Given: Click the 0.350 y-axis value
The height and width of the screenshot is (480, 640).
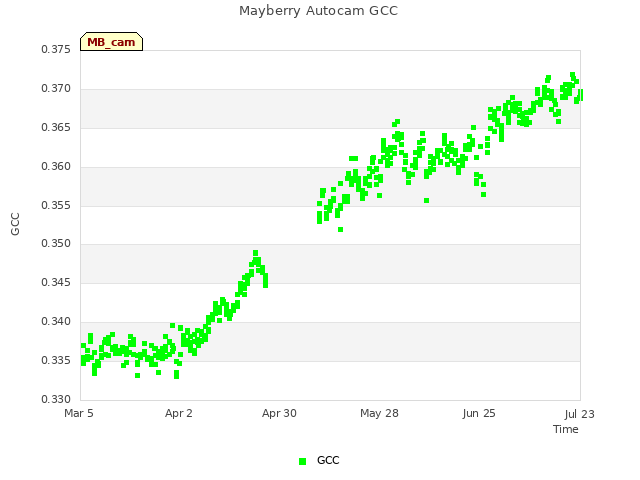Looking at the screenshot, I should click(x=56, y=244).
